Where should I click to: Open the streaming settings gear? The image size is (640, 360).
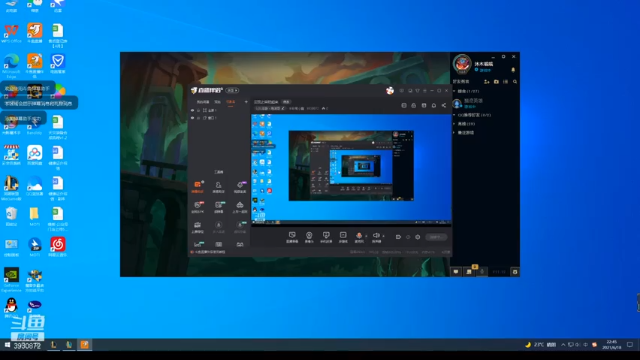418,237
